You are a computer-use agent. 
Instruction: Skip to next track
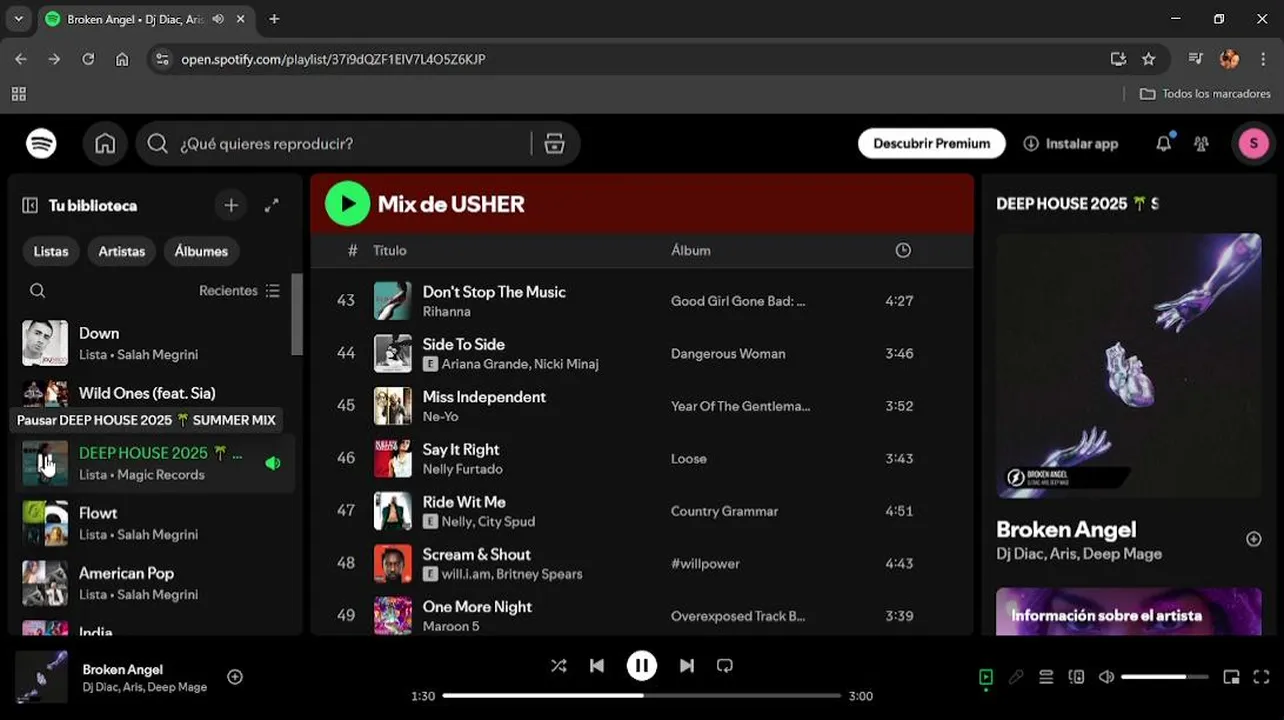pos(687,666)
